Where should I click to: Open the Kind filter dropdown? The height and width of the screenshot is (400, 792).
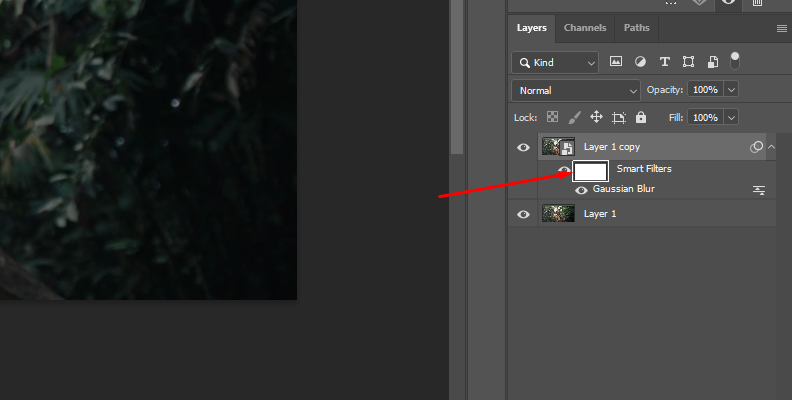coord(555,63)
